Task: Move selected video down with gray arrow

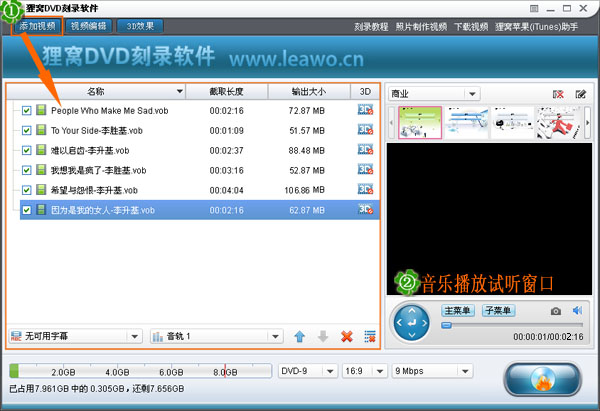Action: coord(323,336)
